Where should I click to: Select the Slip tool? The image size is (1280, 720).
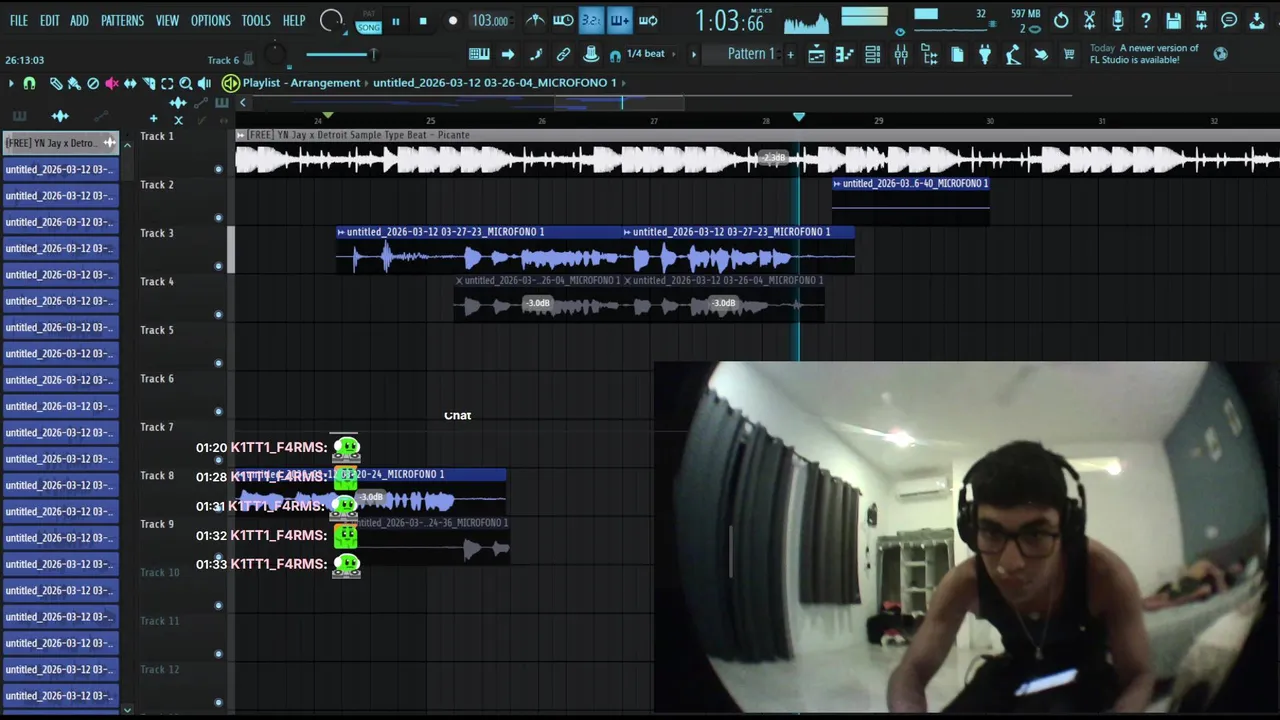(x=130, y=84)
